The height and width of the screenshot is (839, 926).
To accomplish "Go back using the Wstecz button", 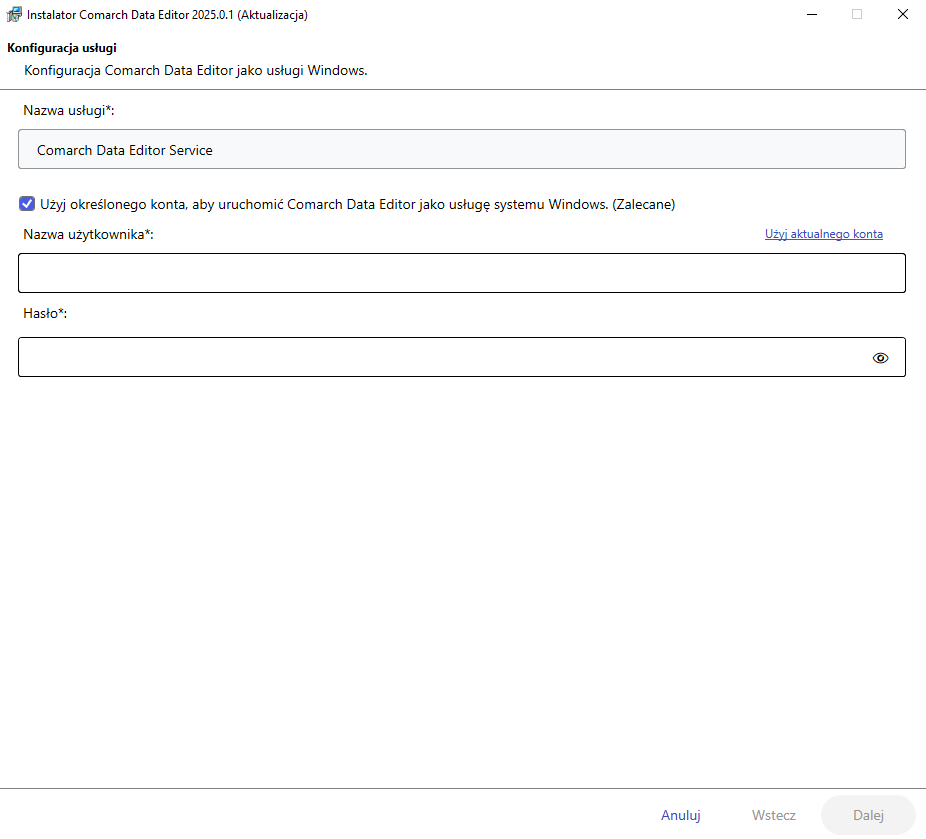I will 773,815.
